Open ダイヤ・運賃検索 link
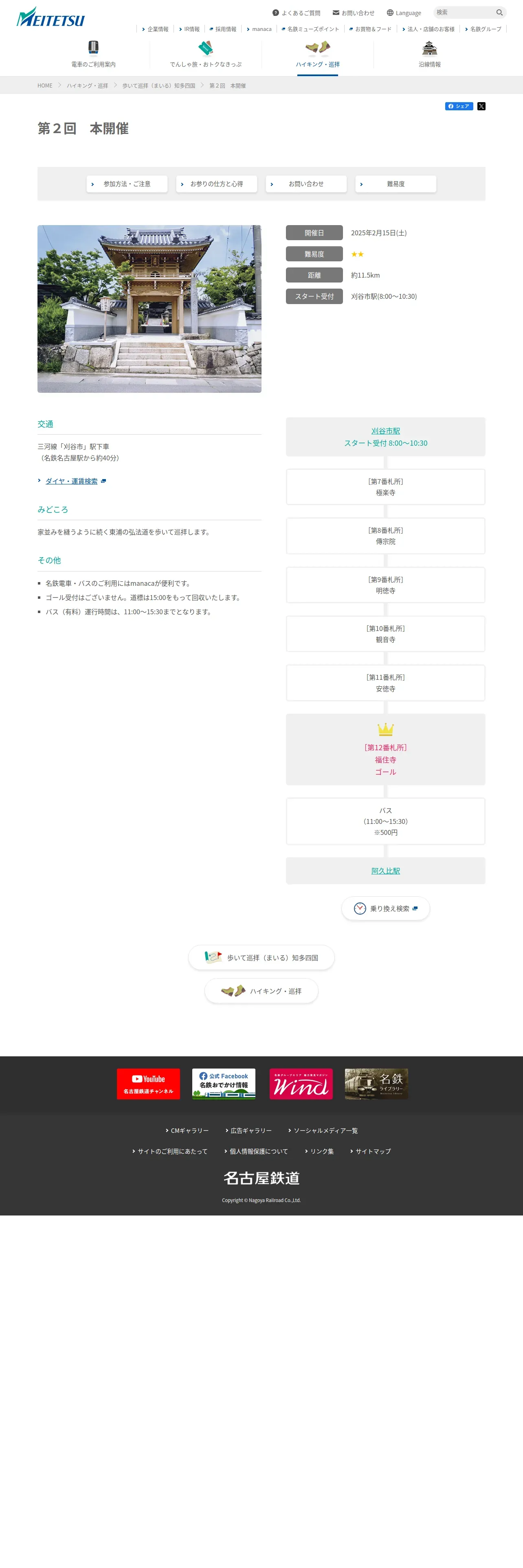The image size is (523, 1568). 71,481
